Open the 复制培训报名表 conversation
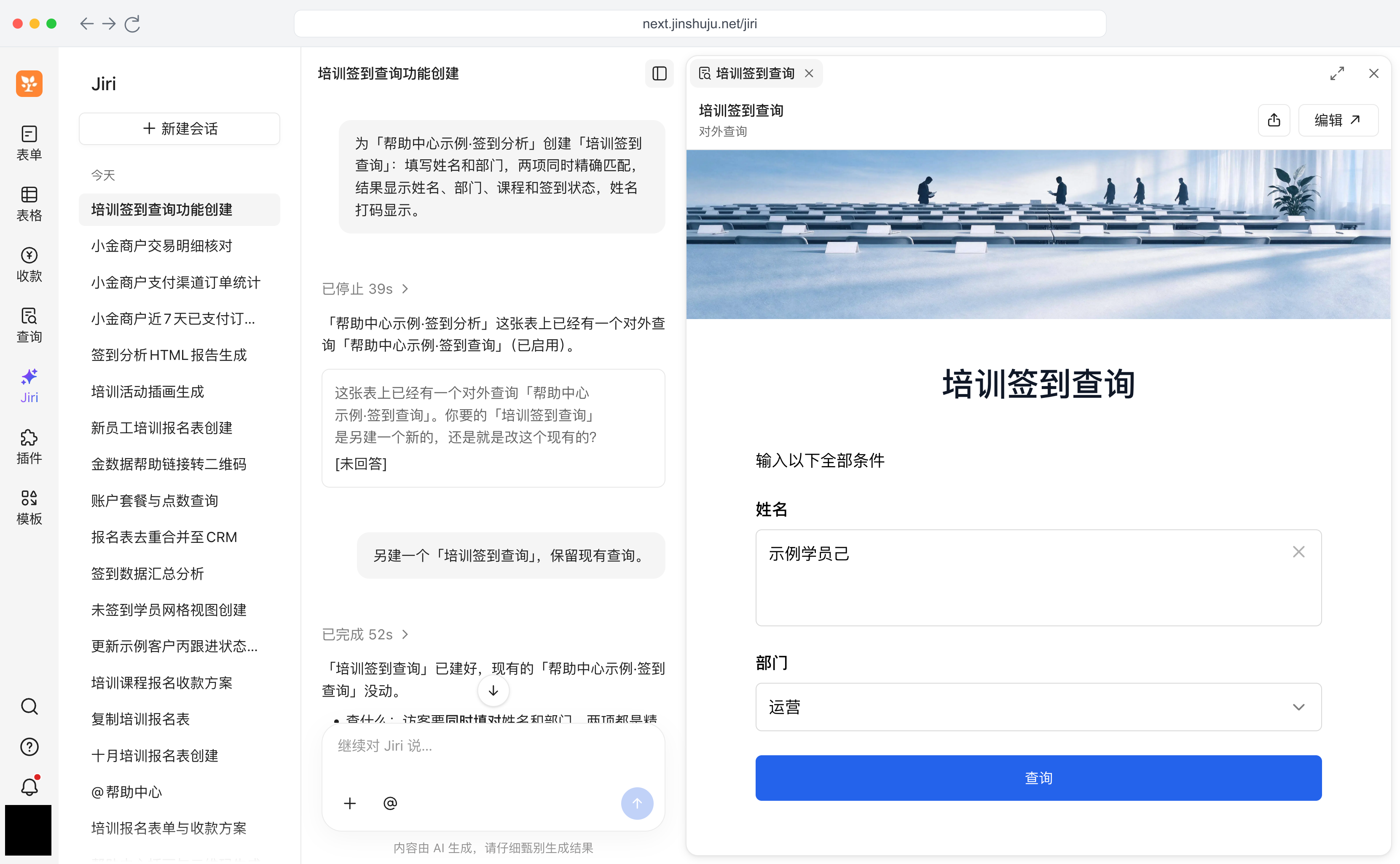Viewport: 1400px width, 864px height. pyautogui.click(x=179, y=719)
